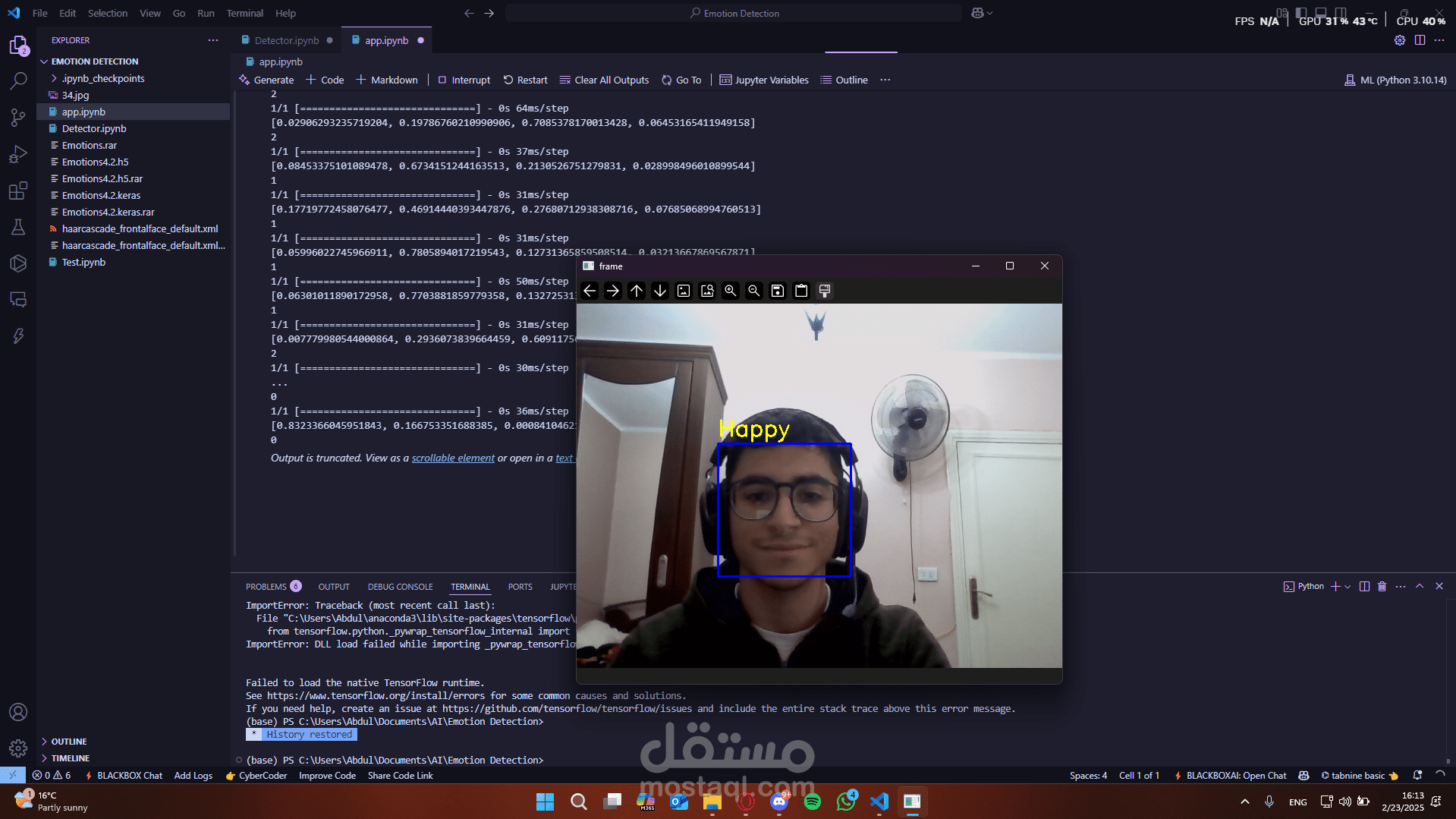This screenshot has height=819, width=1456.
Task: Show hidden system tray icons
Action: [1245, 802]
